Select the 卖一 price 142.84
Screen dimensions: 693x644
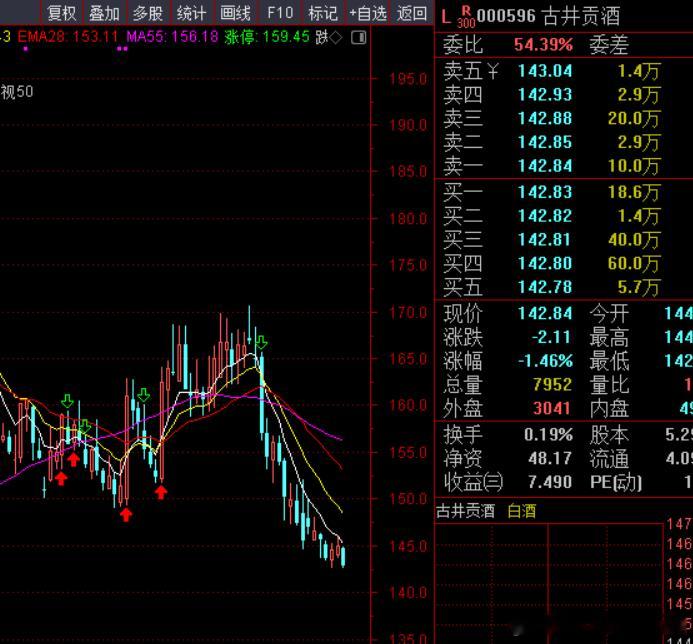(x=545, y=166)
